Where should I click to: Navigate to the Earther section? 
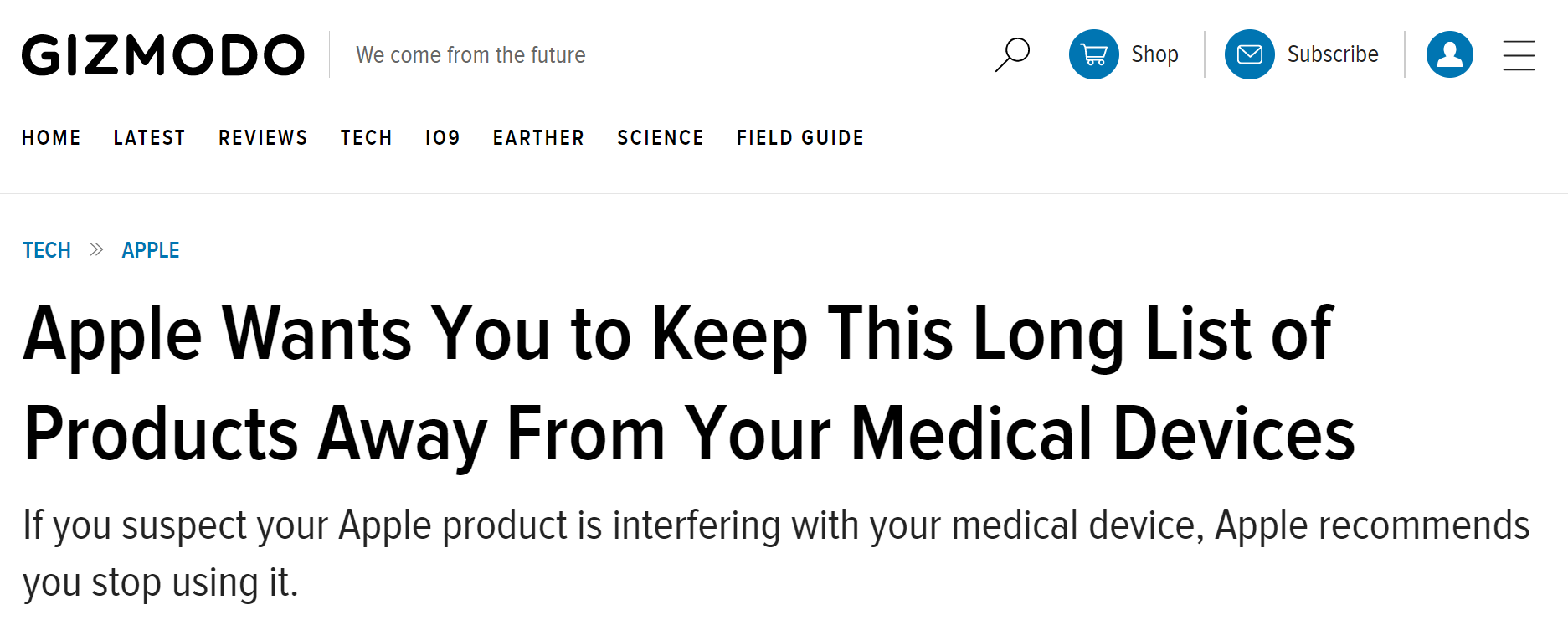538,137
